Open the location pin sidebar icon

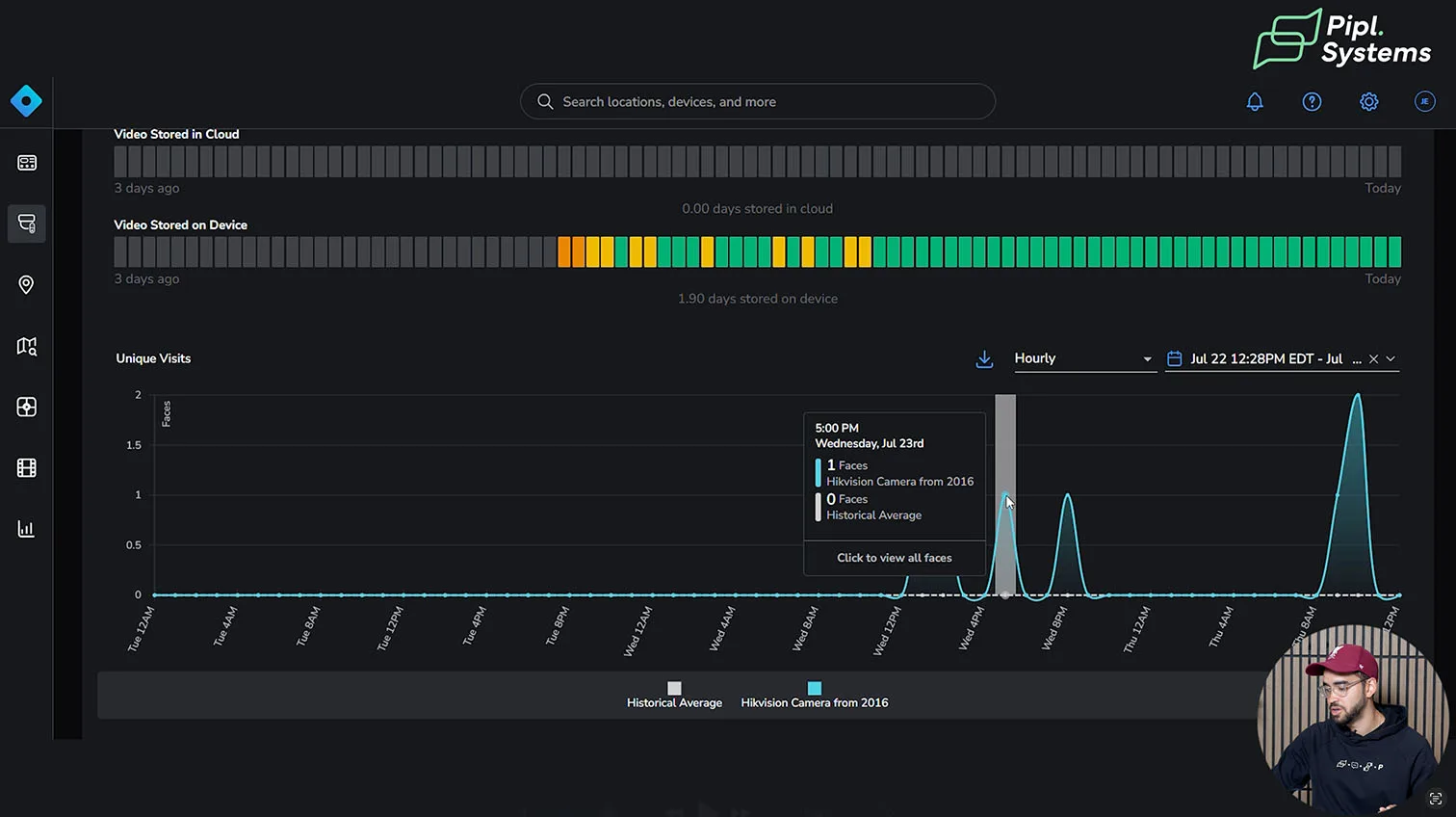tap(27, 285)
